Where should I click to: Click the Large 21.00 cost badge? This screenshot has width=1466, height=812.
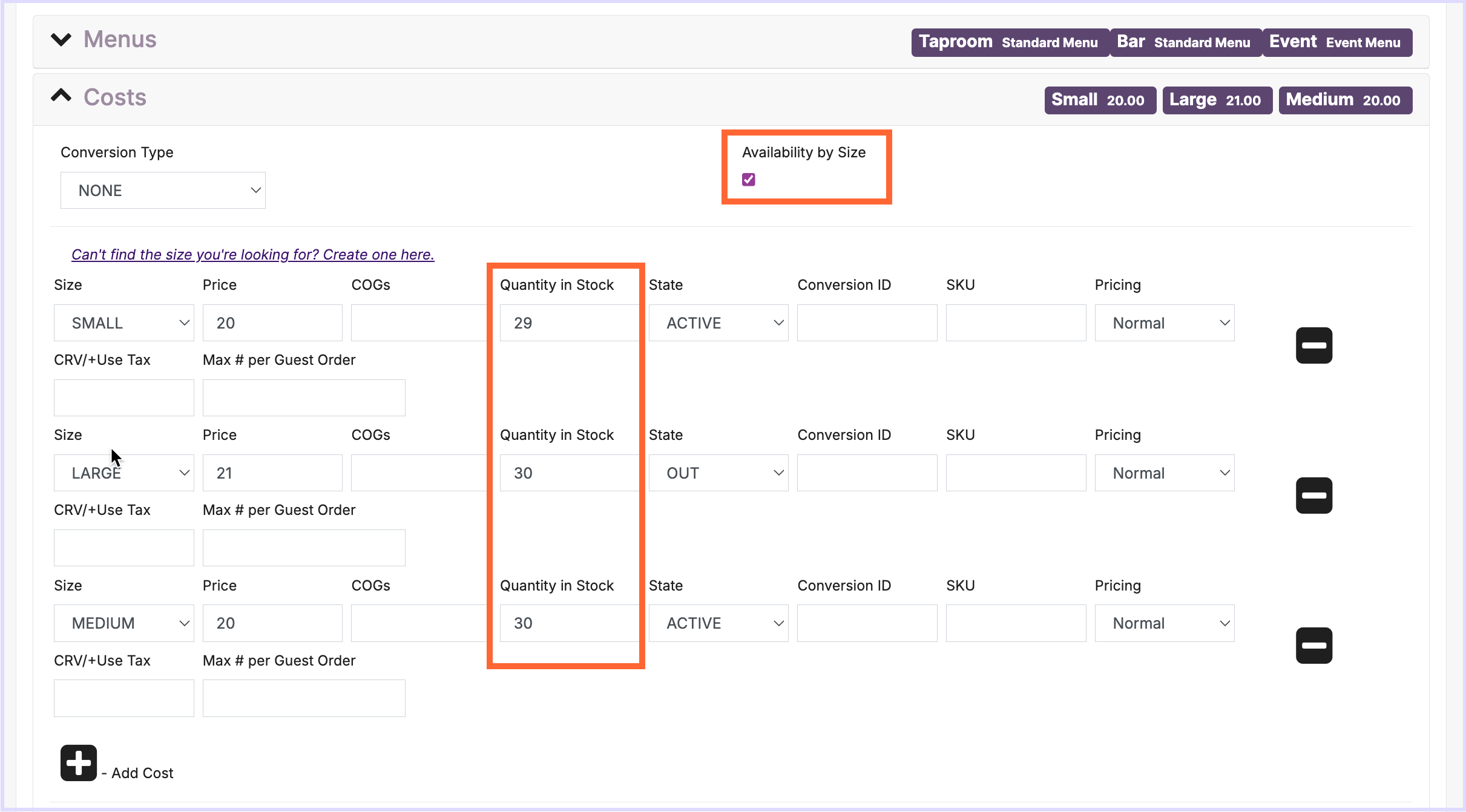pyautogui.click(x=1217, y=100)
